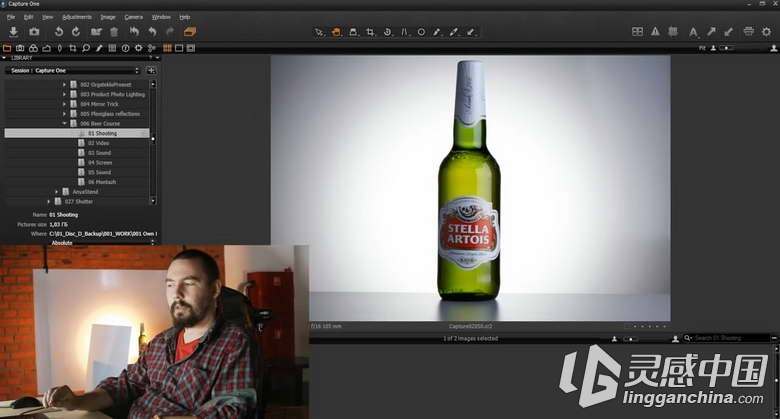This screenshot has height=419, width=780.
Task: Open the Exposure tool tab
Action: (x=46, y=48)
